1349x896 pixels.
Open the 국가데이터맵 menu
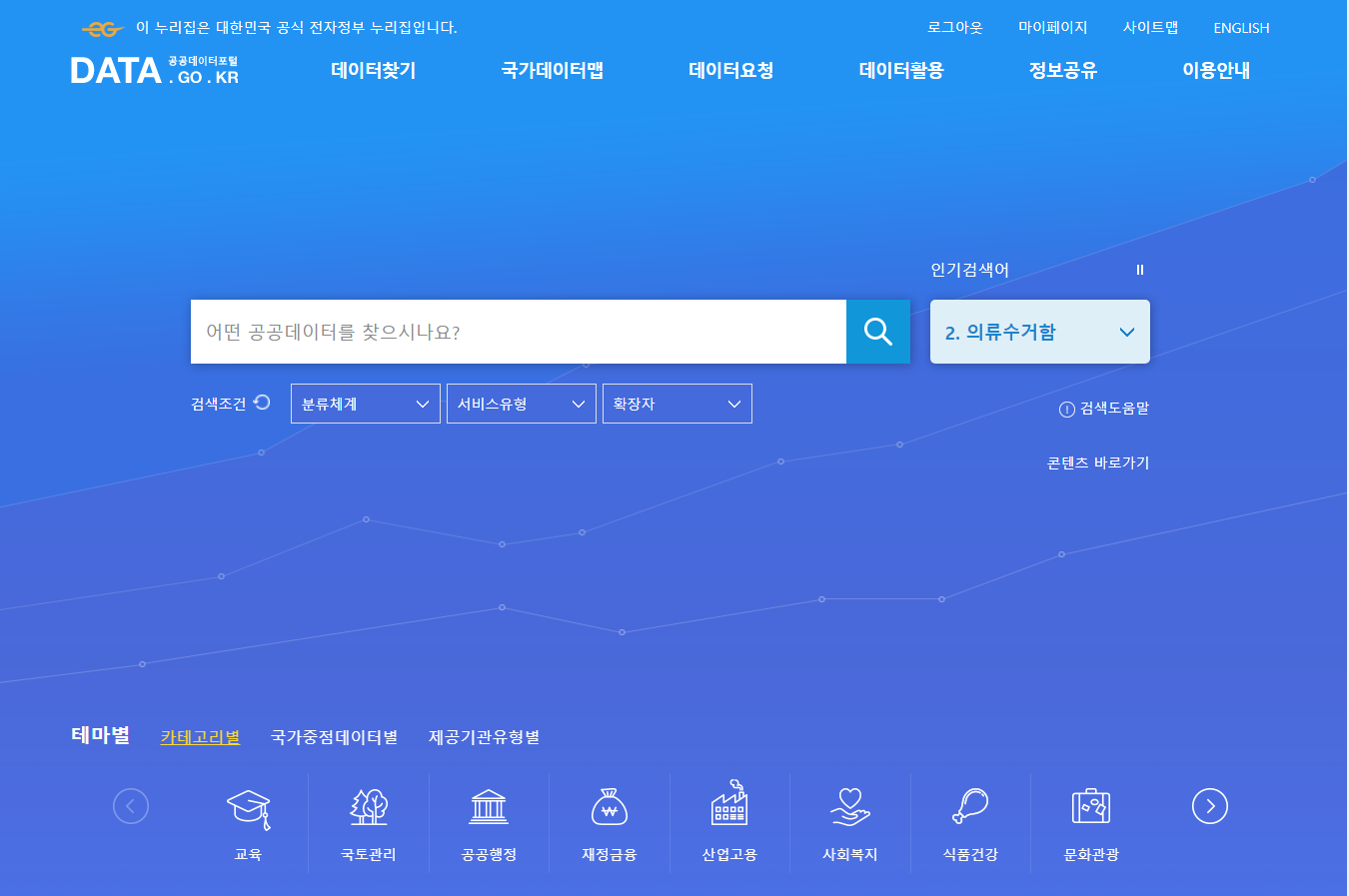(553, 70)
